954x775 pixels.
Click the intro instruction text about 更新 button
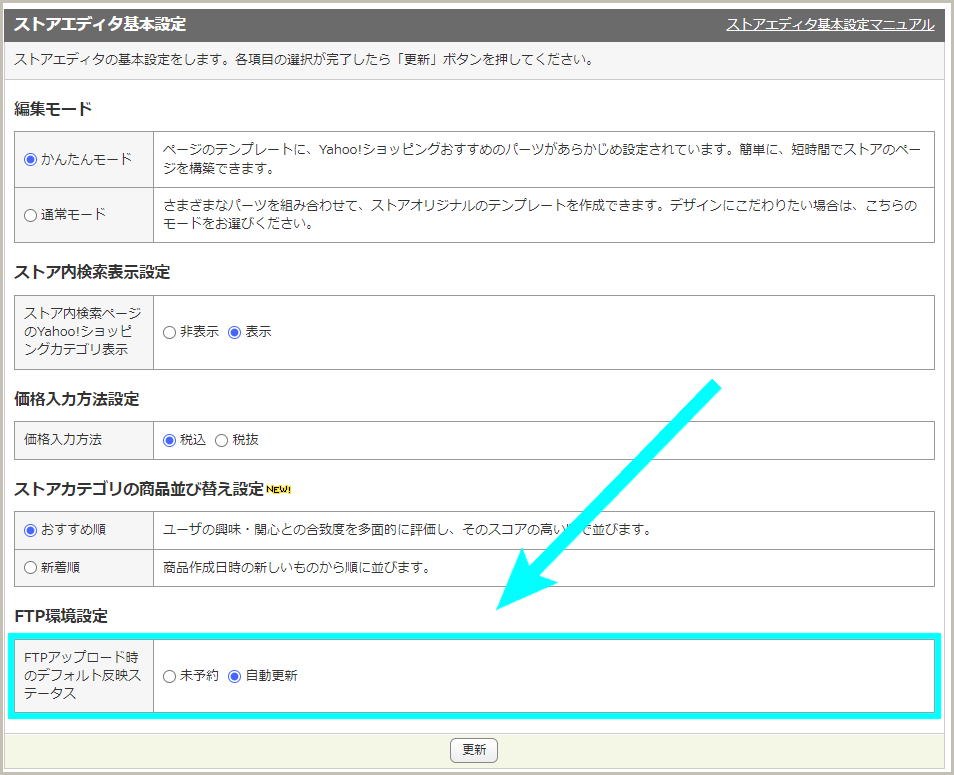[304, 60]
